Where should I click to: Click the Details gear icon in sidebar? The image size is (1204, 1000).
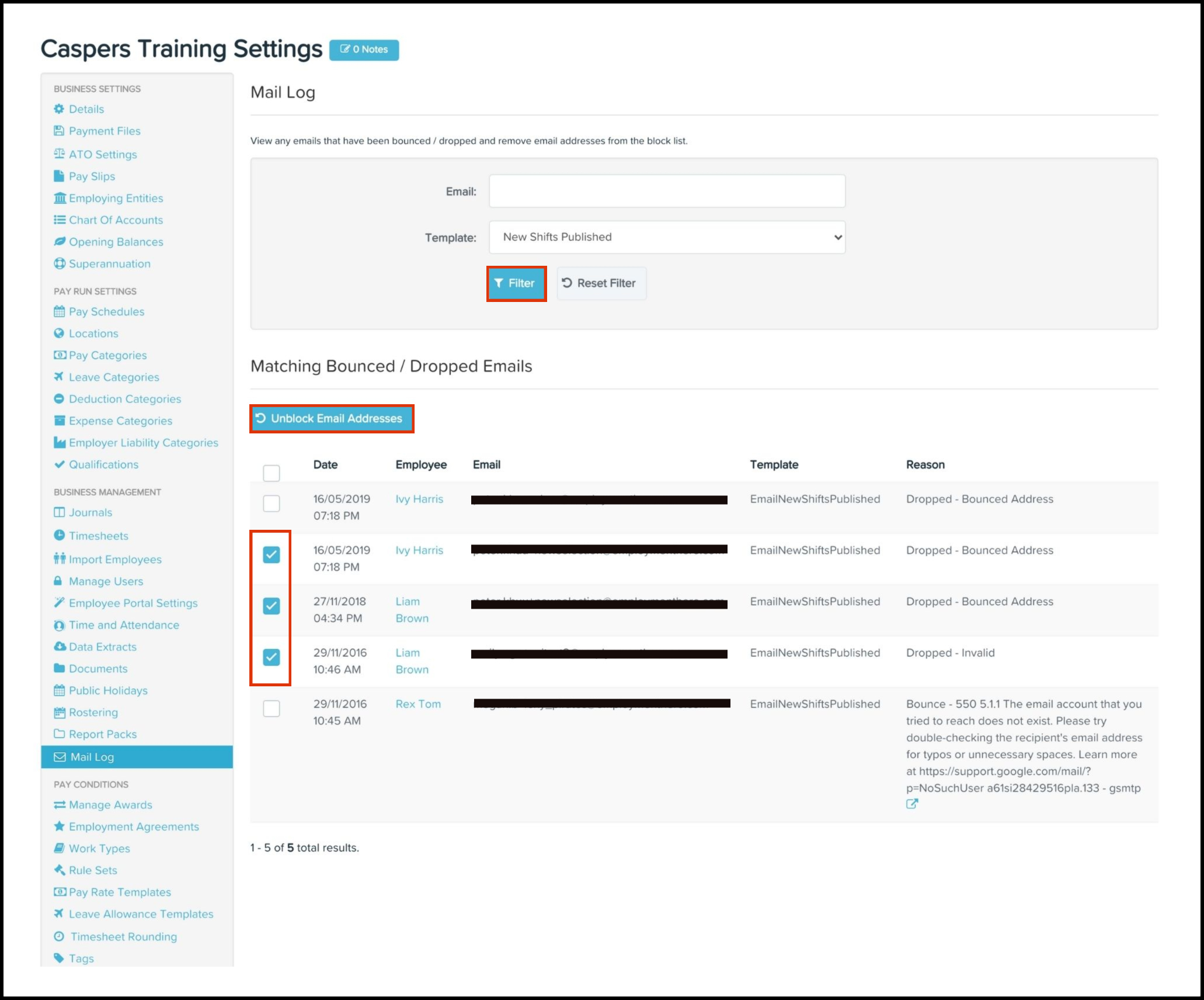point(59,109)
